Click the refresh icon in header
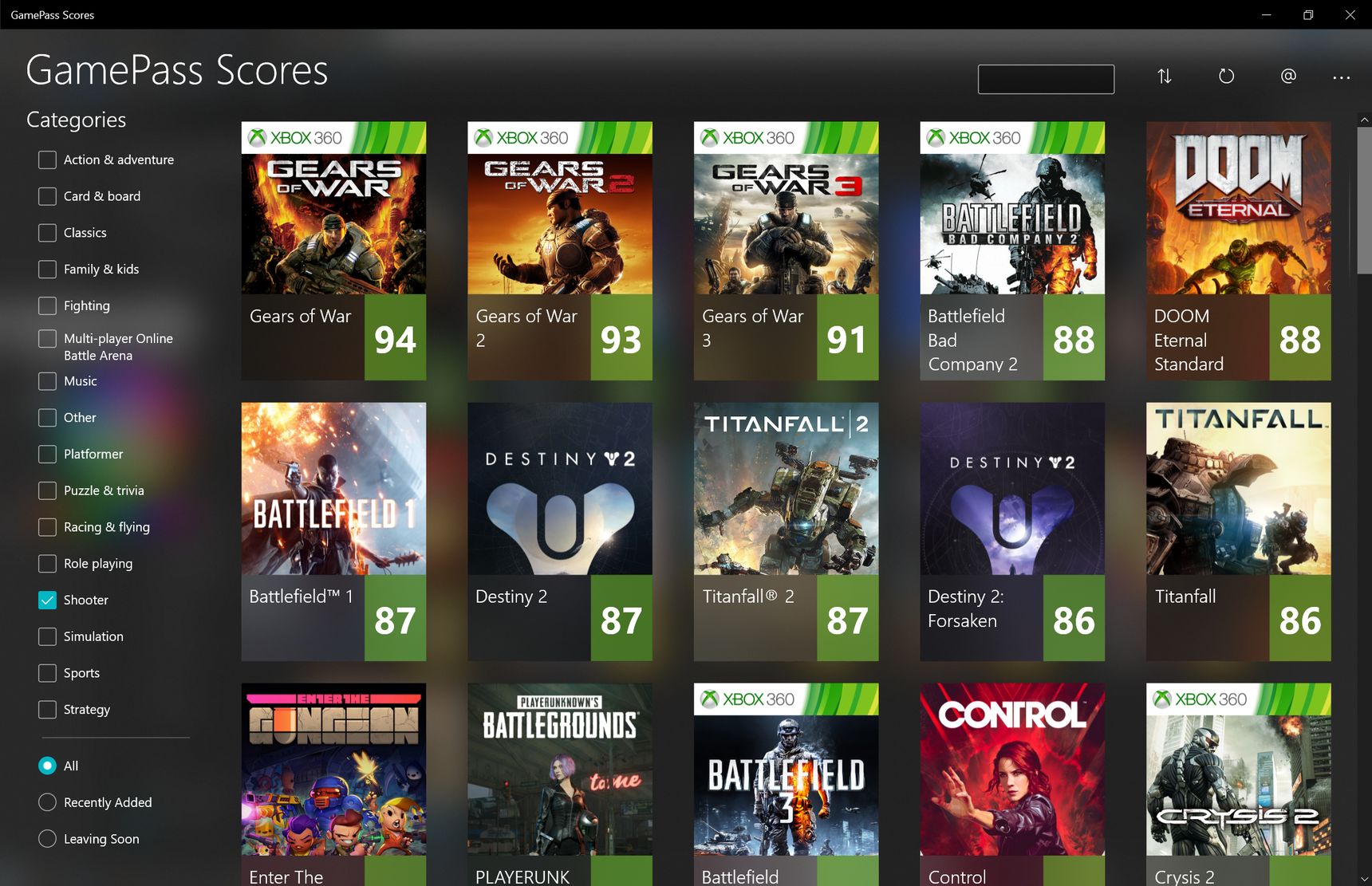The width and height of the screenshot is (1372, 886). (1227, 77)
